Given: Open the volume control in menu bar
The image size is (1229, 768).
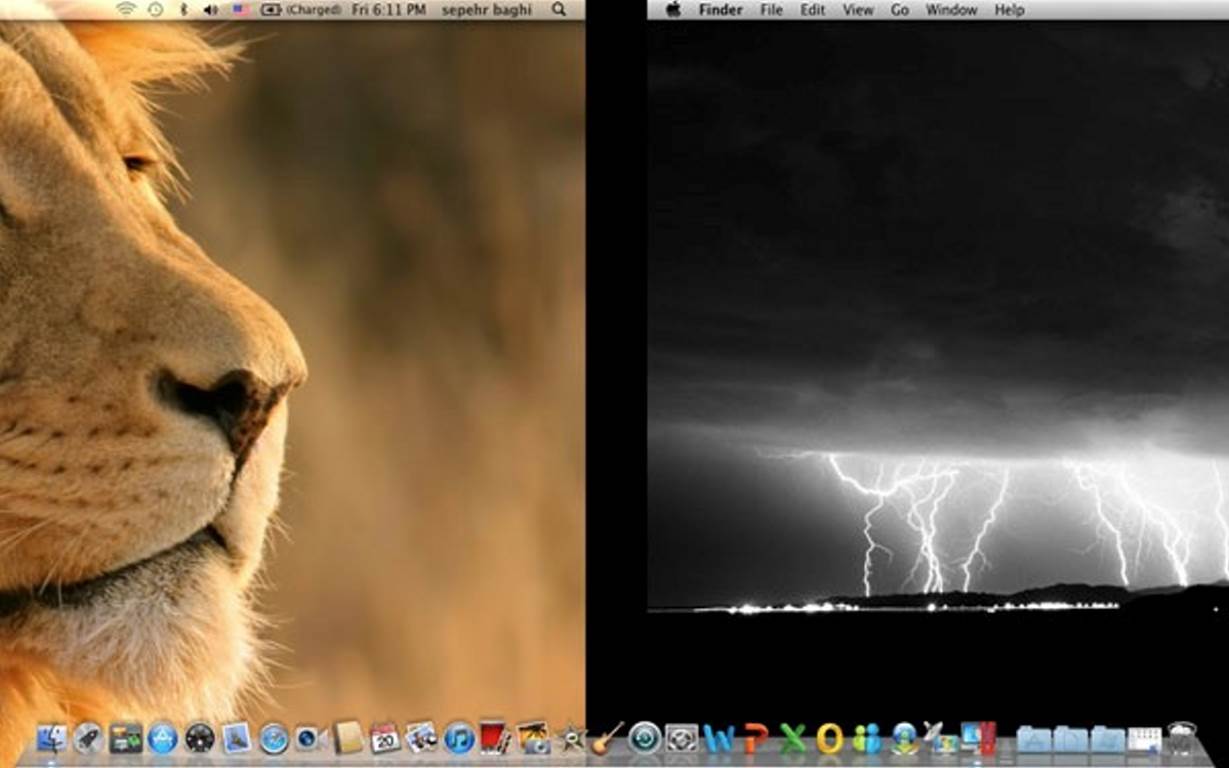Looking at the screenshot, I should 211,9.
